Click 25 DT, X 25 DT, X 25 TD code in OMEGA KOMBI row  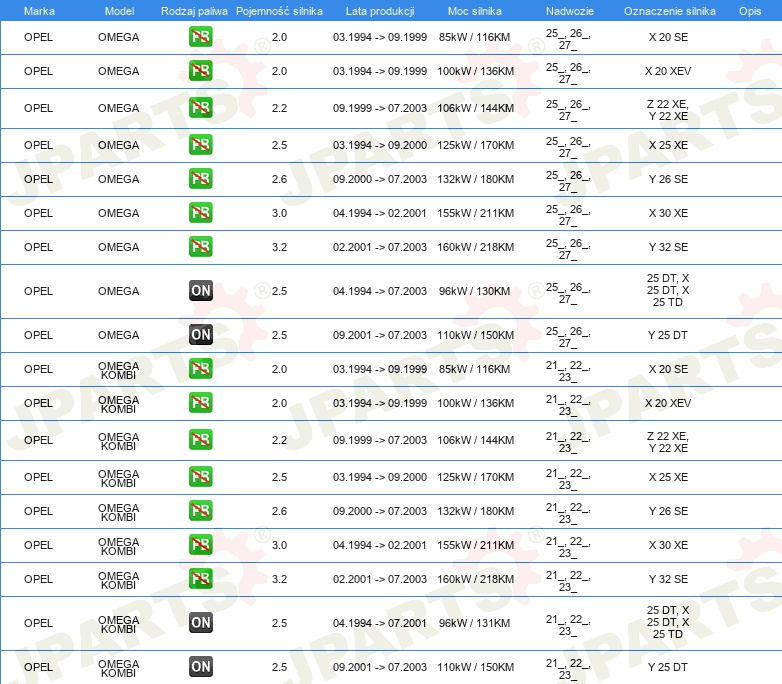click(x=668, y=622)
